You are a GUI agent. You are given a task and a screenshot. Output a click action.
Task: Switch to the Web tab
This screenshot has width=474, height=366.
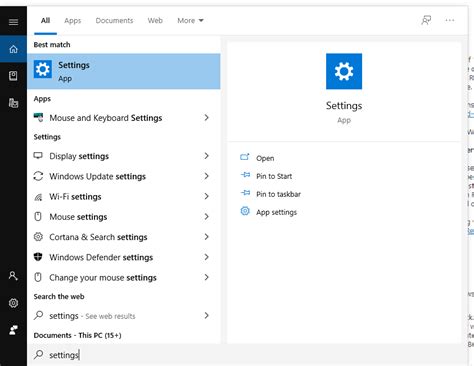coord(155,21)
